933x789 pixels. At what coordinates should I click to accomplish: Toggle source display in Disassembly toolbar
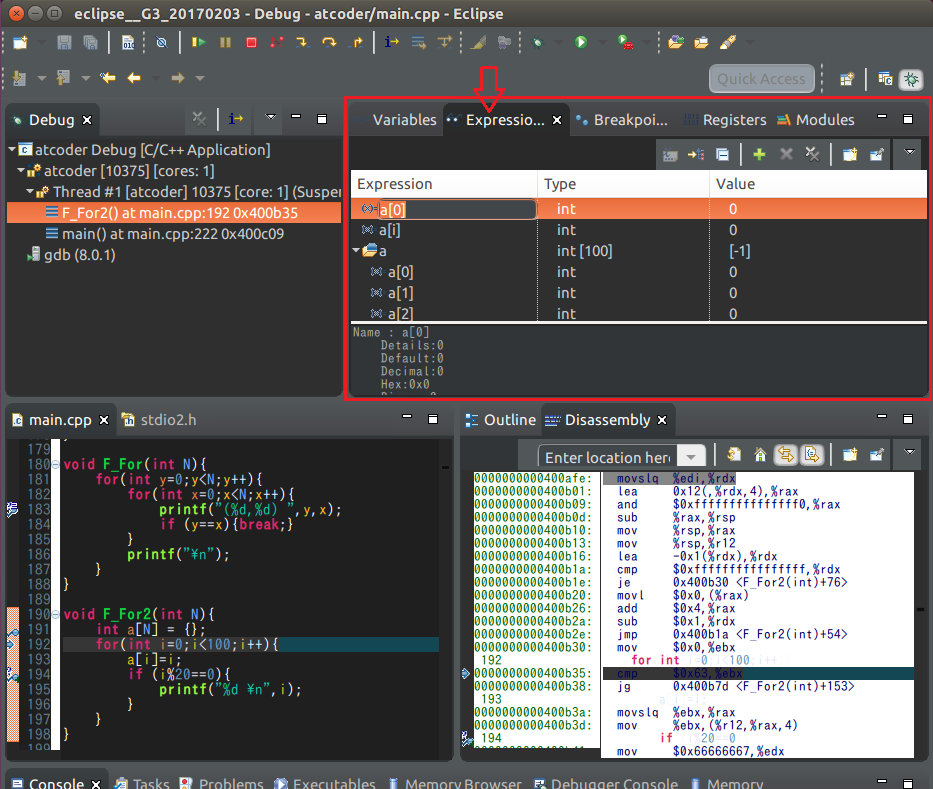[x=813, y=455]
